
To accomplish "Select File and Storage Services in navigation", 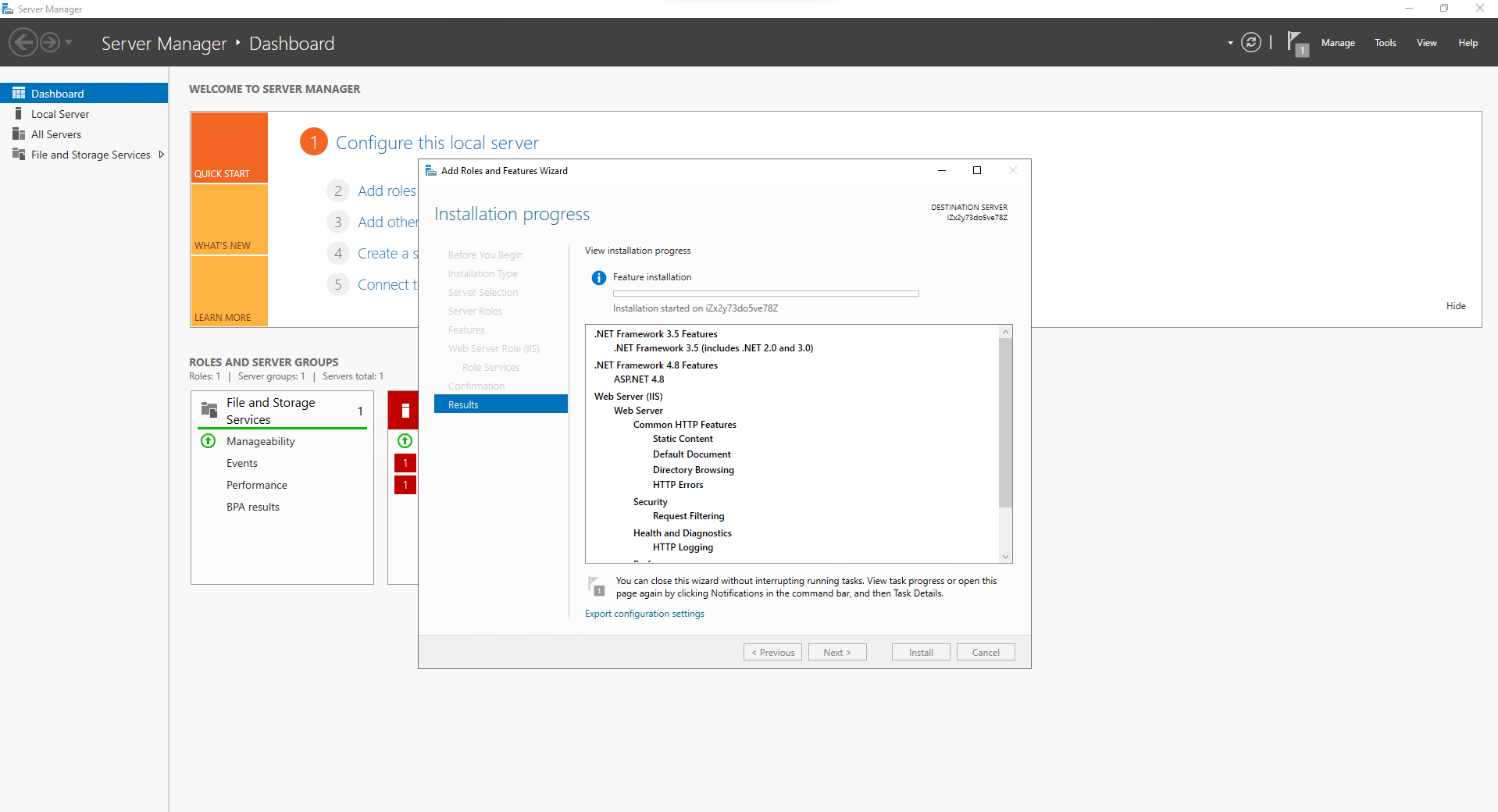I will pyautogui.click(x=91, y=155).
